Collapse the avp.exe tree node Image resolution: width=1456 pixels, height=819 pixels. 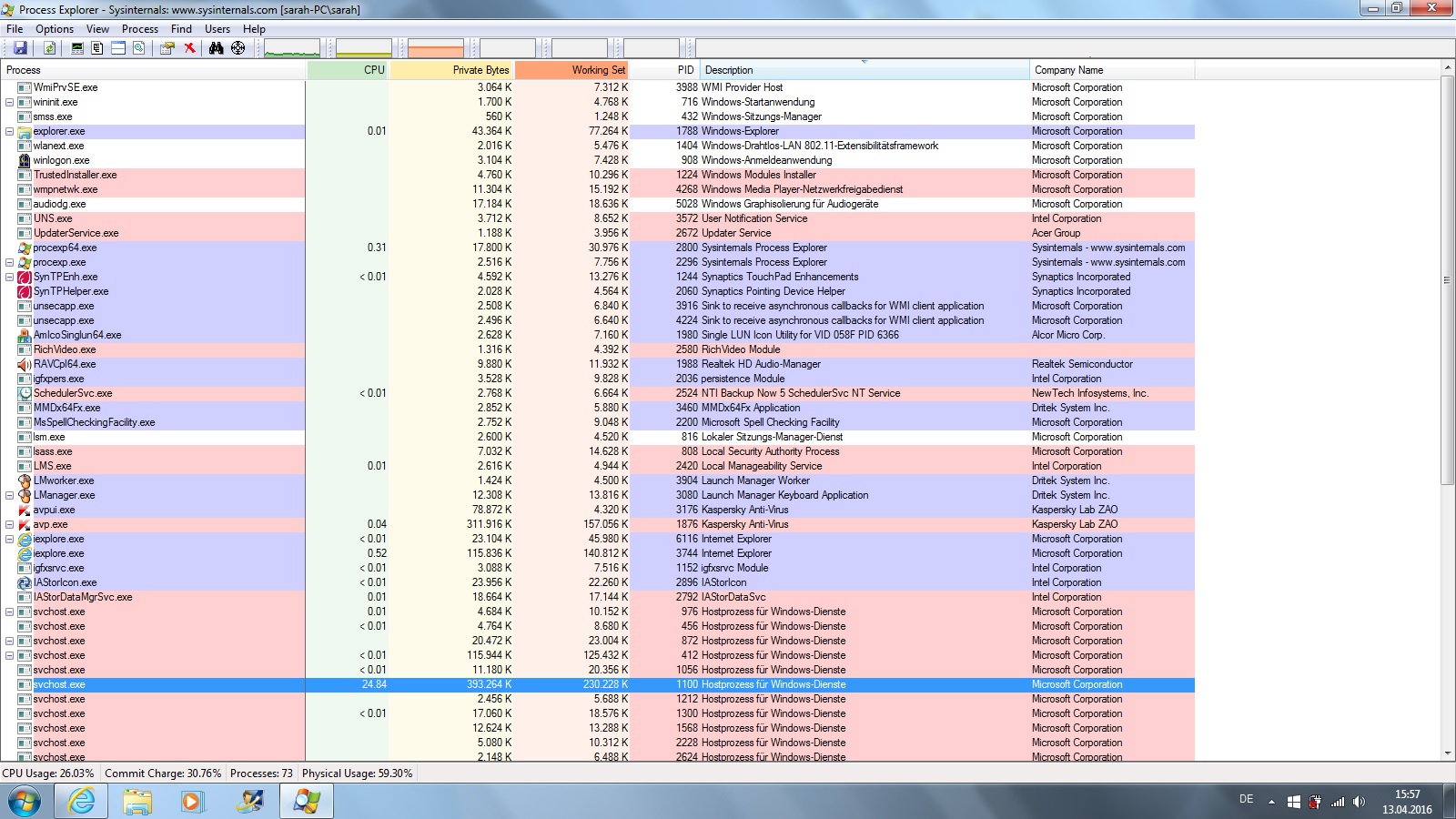9,524
